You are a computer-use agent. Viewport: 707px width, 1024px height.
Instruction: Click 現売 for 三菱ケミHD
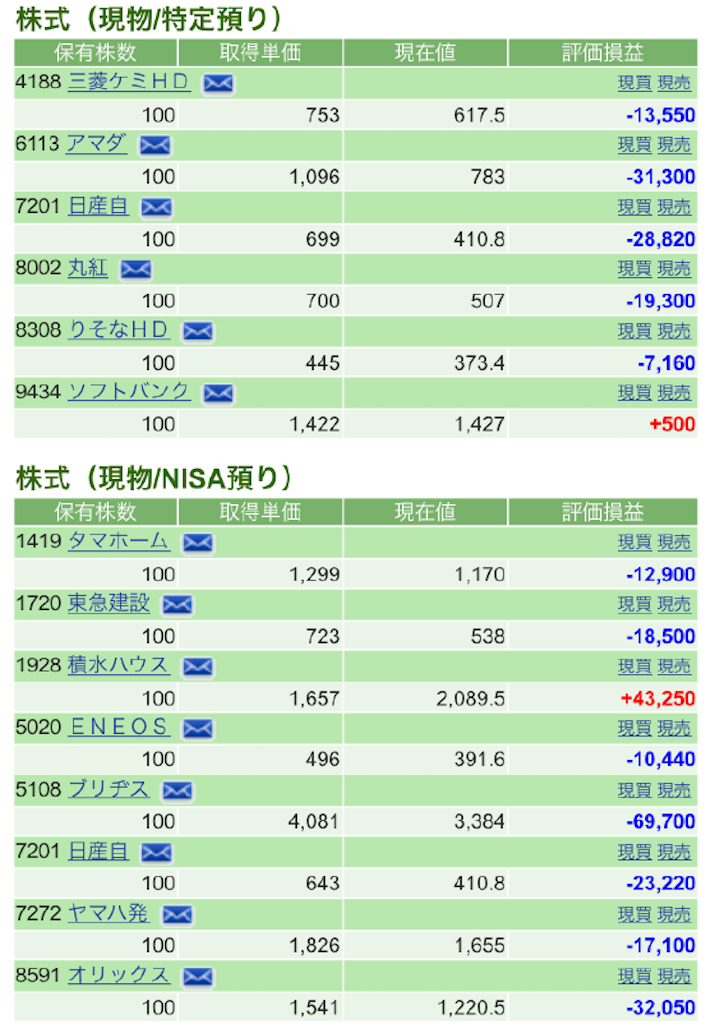(674, 84)
